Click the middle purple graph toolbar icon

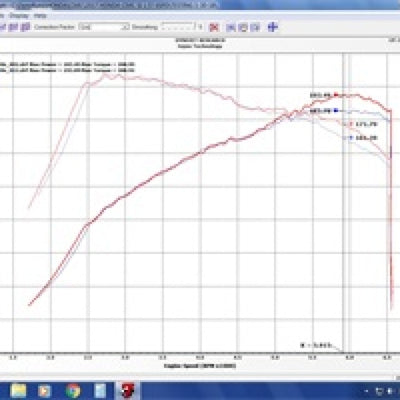(13, 27)
